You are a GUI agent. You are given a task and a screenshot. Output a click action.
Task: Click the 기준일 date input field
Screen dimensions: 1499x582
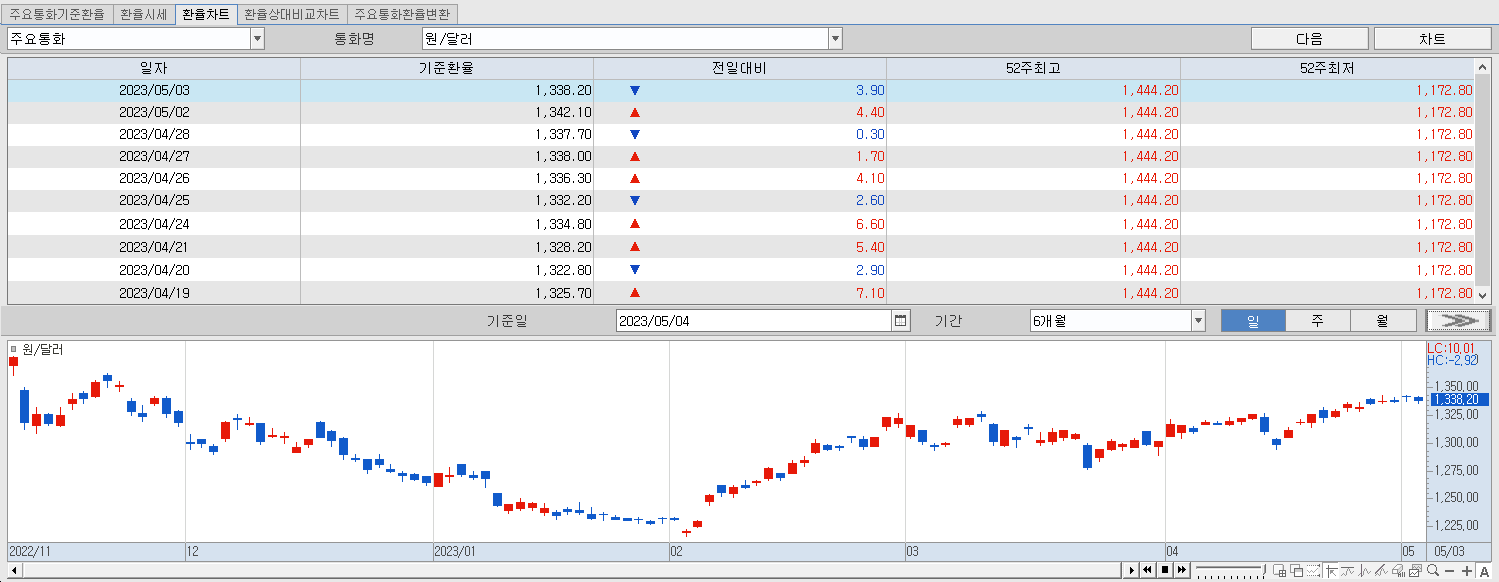point(754,321)
